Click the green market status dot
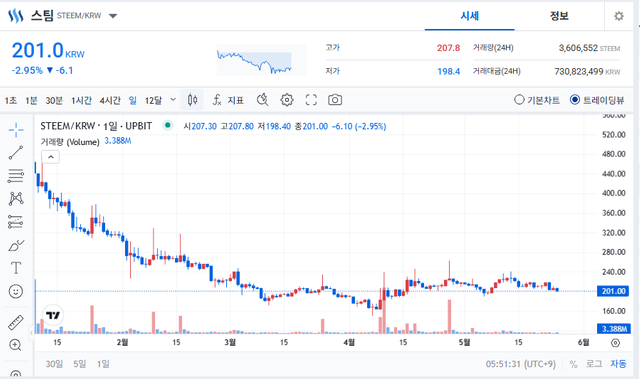The height and width of the screenshot is (379, 640). [167, 125]
